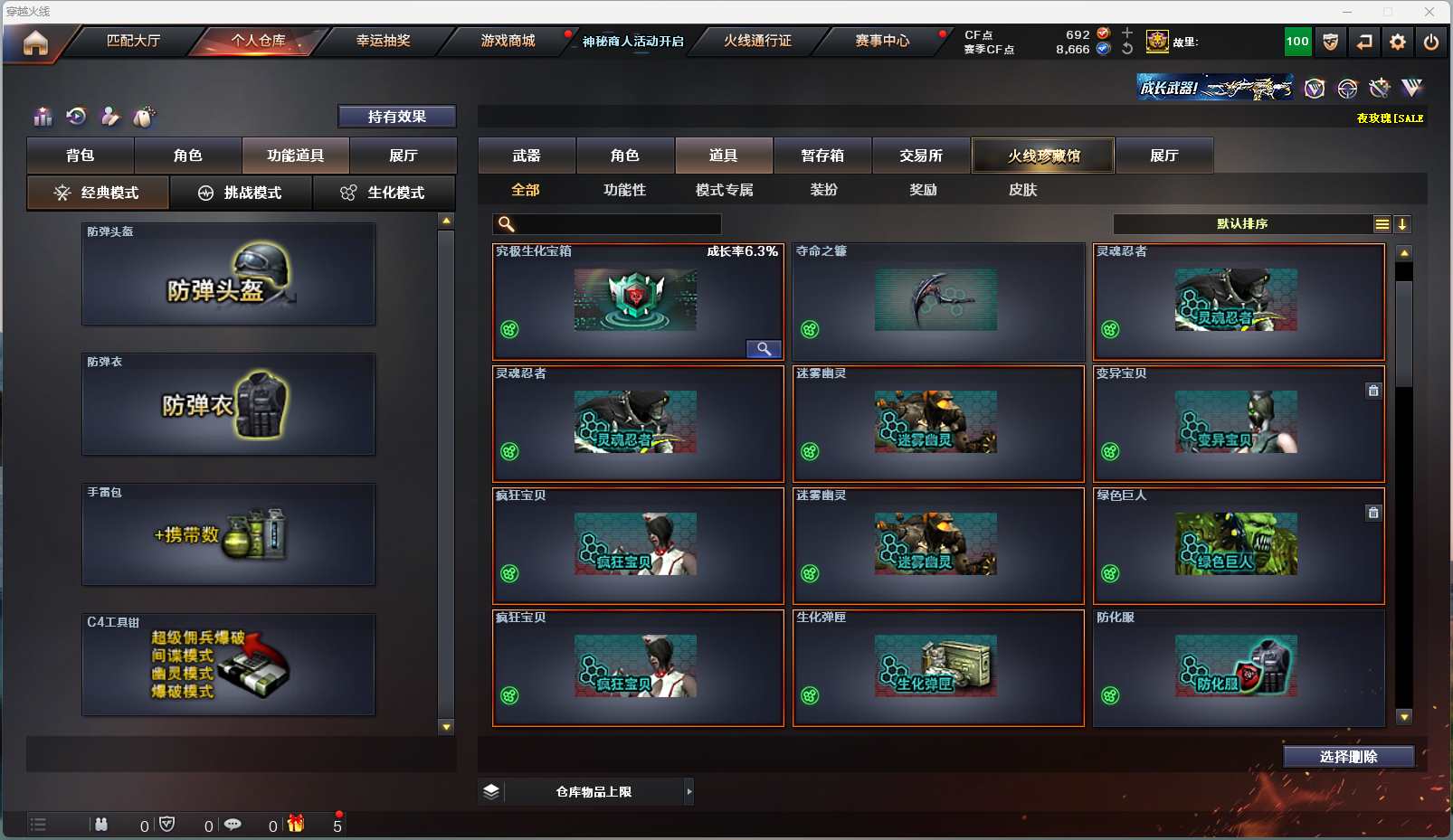This screenshot has width=1453, height=840.
Task: Click the replay circular-arrow icon
Action: [76, 116]
